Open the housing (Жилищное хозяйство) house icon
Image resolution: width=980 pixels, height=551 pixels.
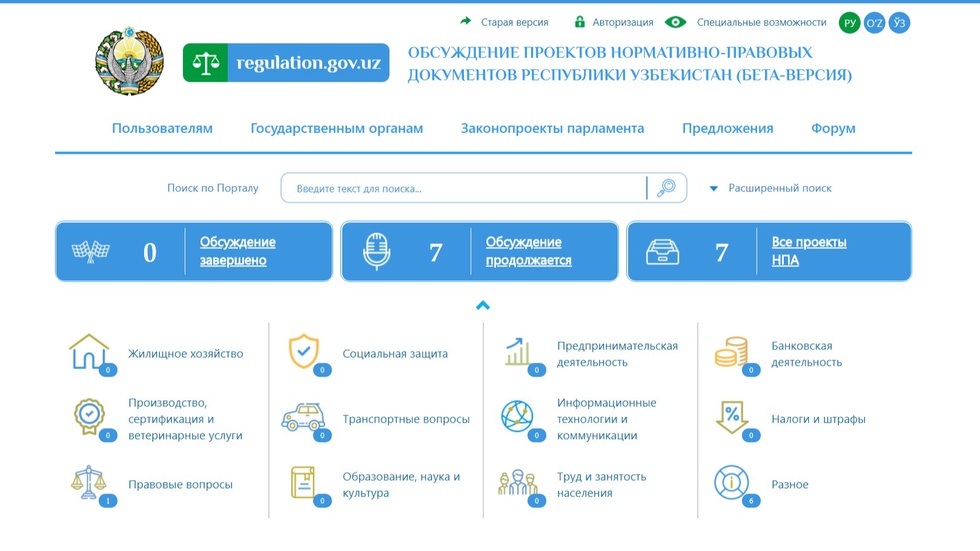tap(89, 353)
